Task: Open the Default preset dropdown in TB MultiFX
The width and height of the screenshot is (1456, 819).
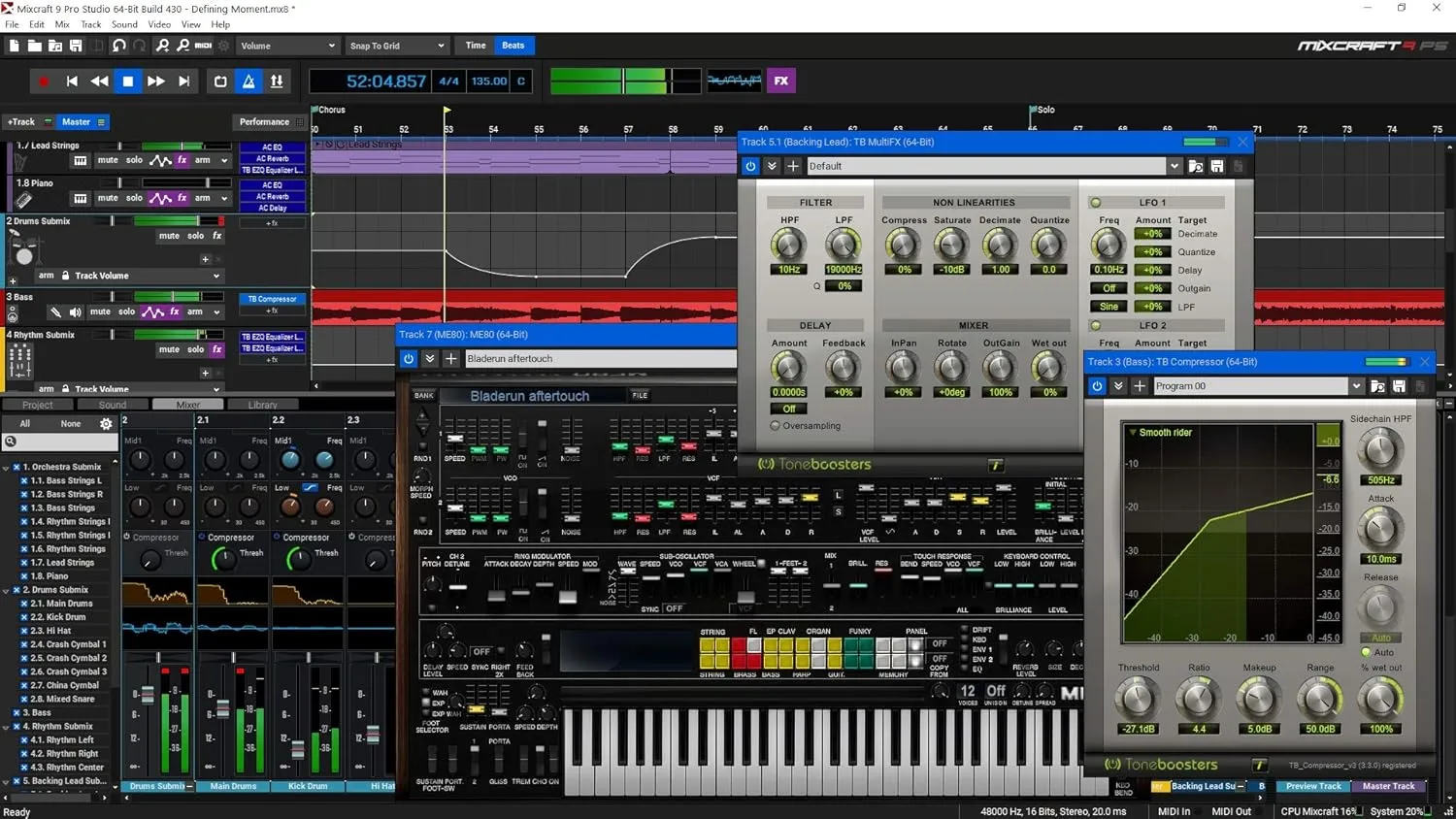Action: tap(1172, 166)
